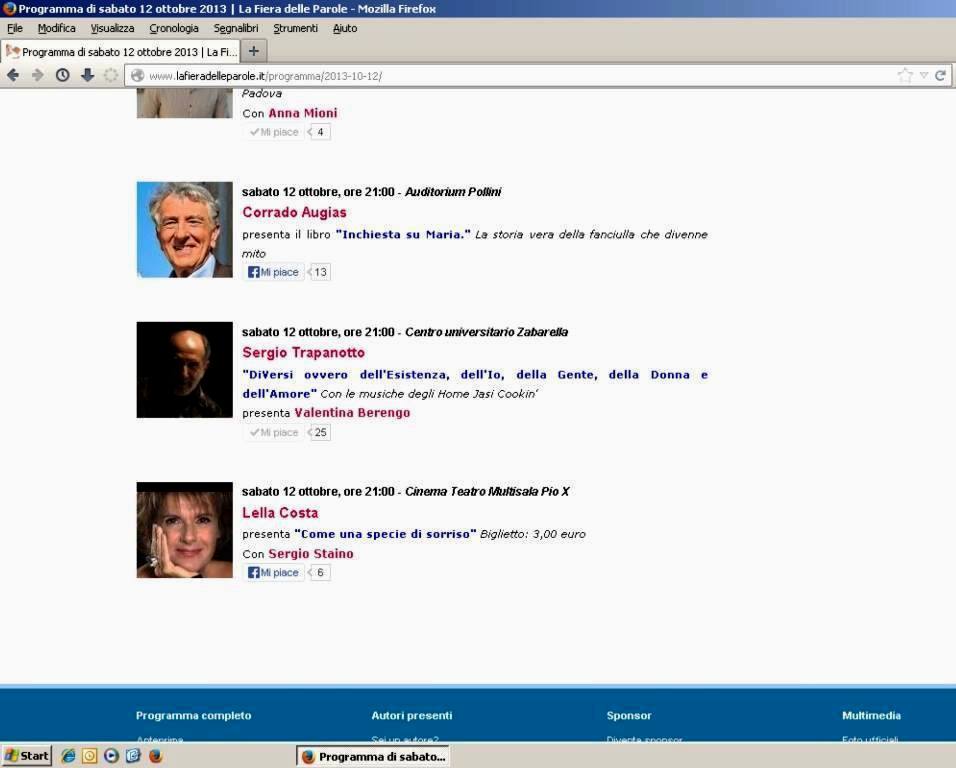Open a new tab with plus button
The height and width of the screenshot is (768, 956).
tap(253, 50)
